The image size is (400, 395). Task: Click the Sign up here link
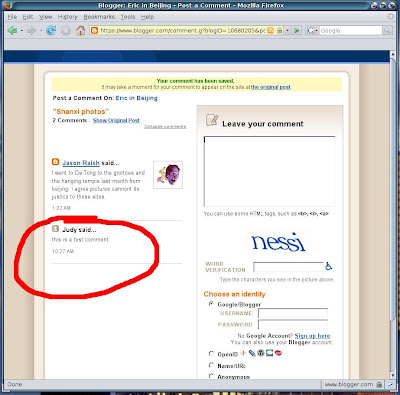tap(312, 336)
